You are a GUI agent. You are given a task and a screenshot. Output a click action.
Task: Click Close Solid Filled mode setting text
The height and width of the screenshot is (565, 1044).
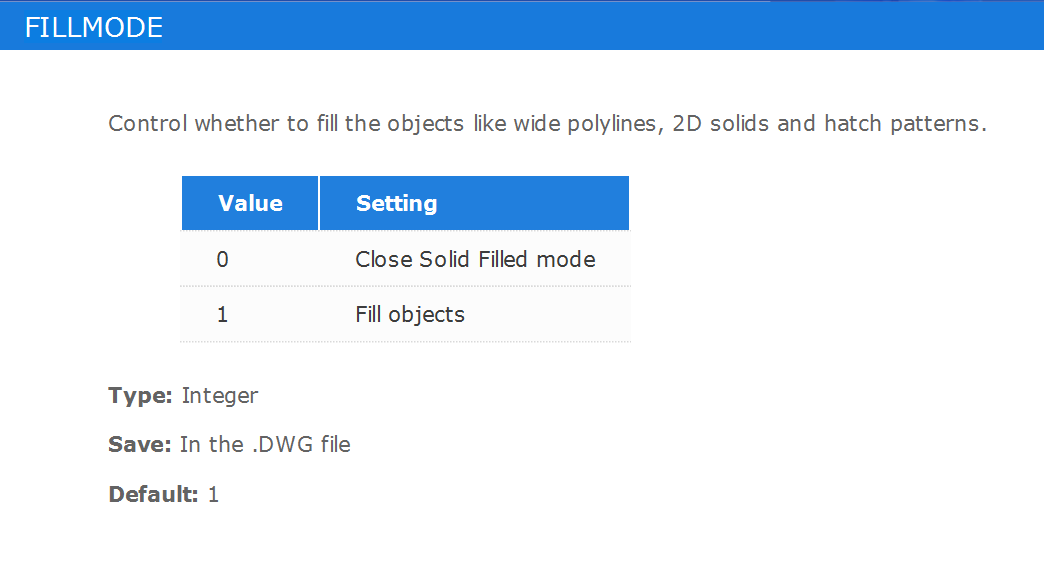click(475, 259)
